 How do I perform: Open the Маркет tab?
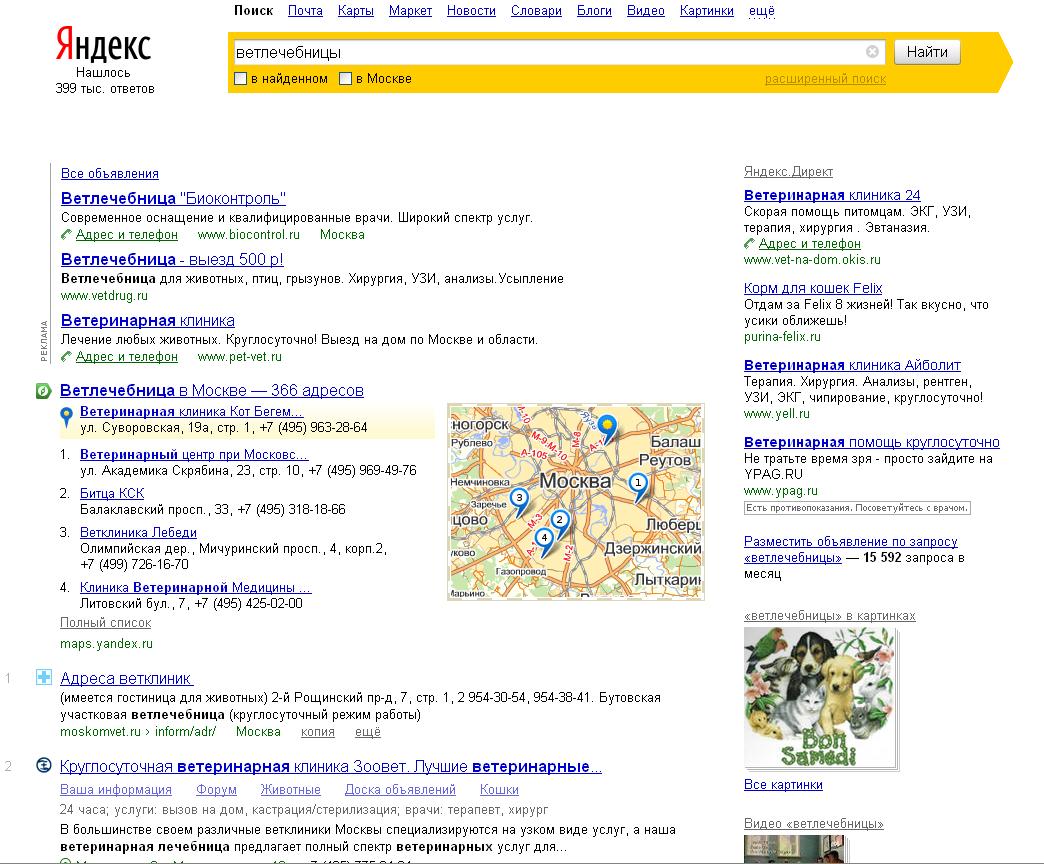coord(410,11)
